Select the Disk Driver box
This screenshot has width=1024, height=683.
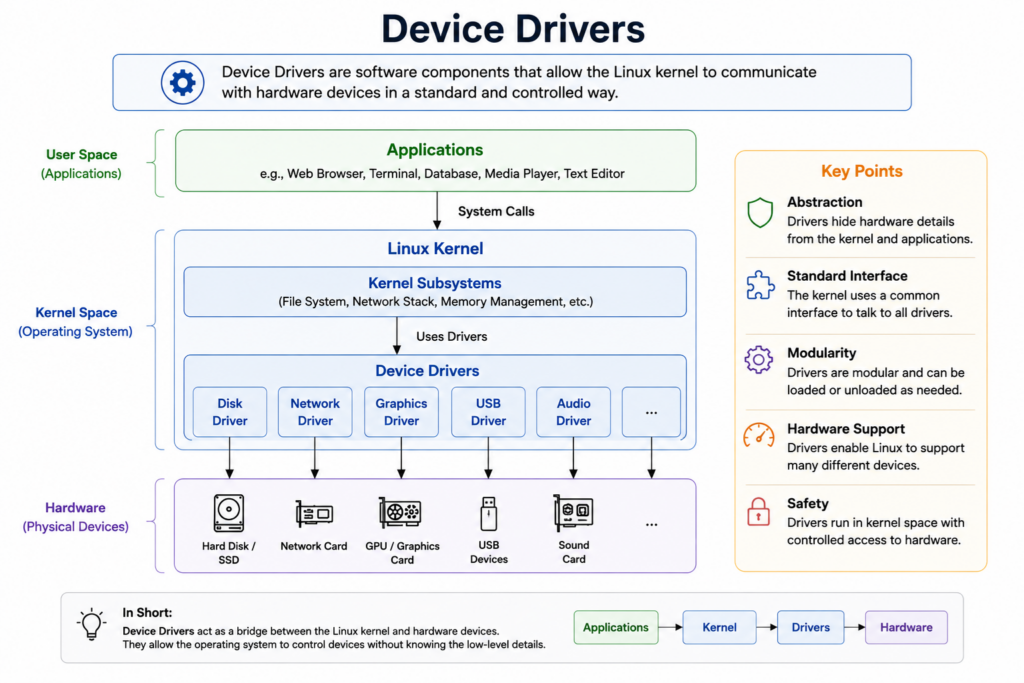pyautogui.click(x=230, y=412)
